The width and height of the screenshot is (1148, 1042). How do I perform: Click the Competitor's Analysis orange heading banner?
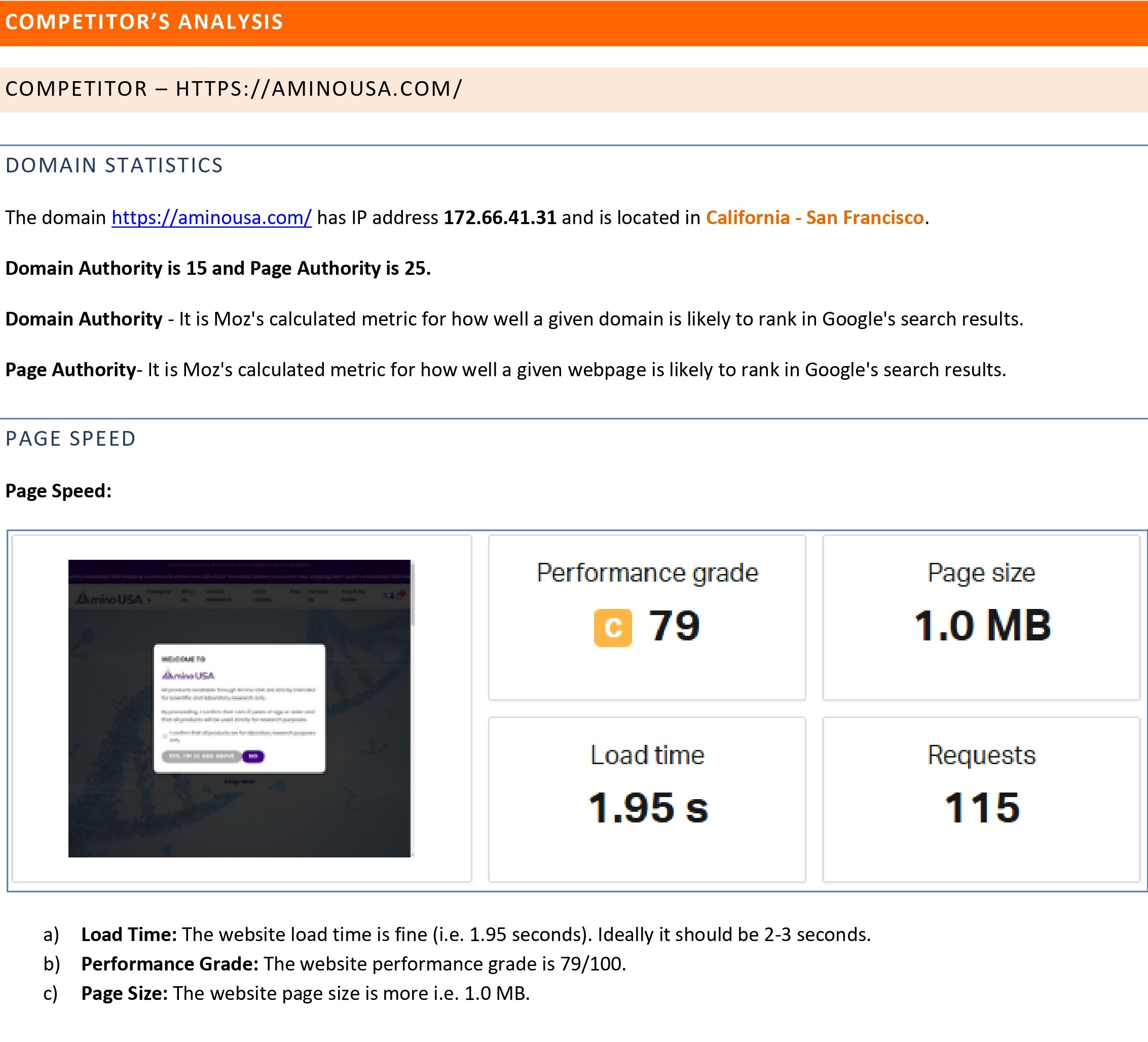tap(573, 23)
